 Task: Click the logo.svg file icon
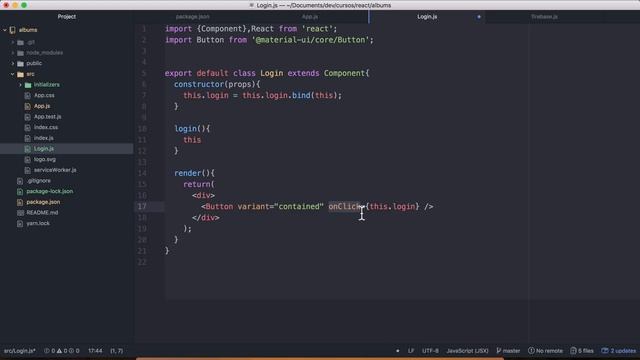(x=27, y=159)
